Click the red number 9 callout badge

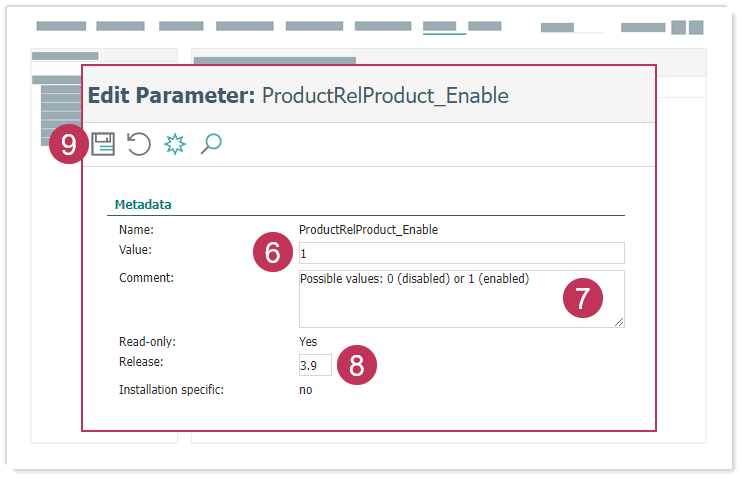[68, 145]
